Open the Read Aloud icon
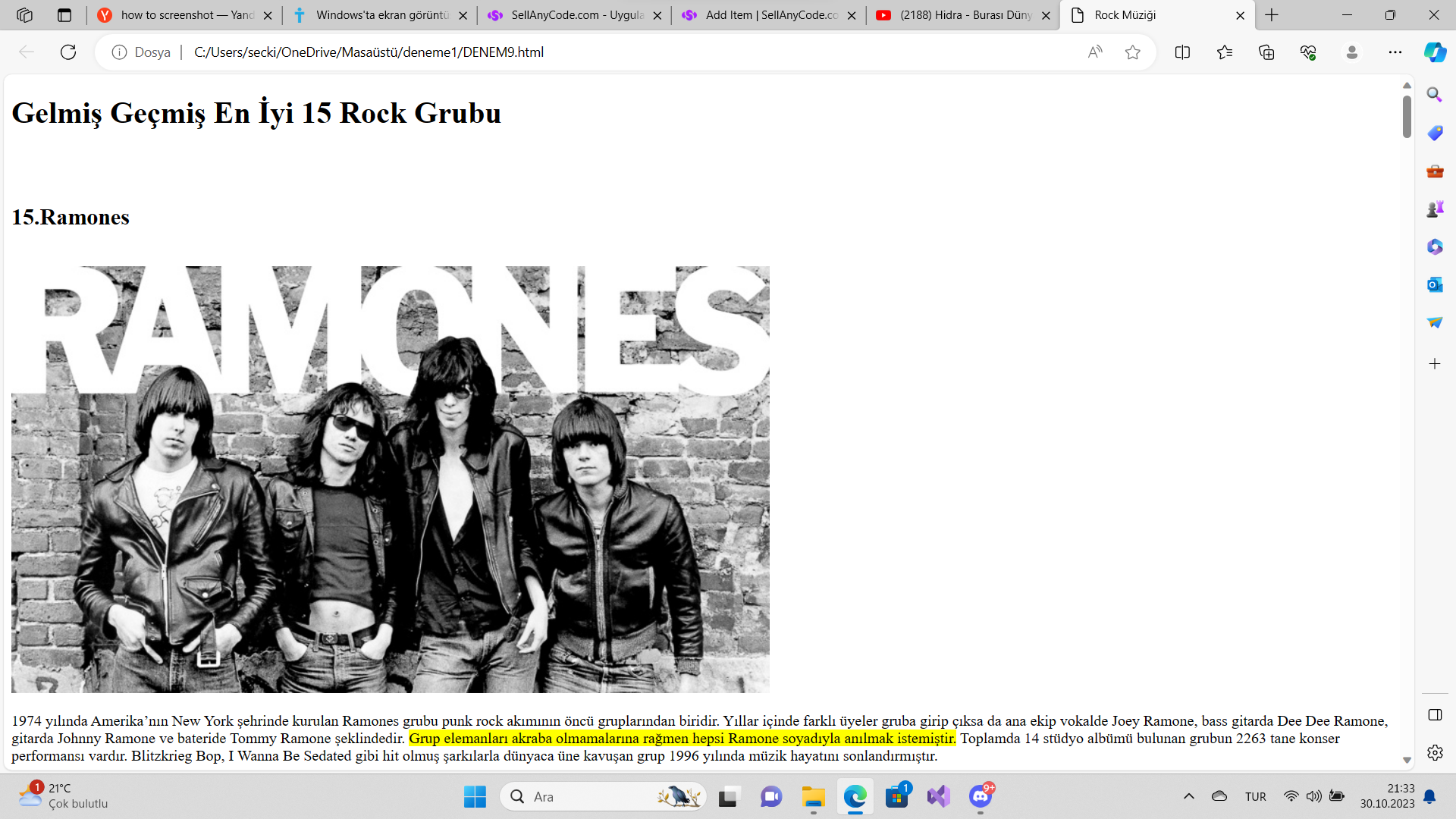 [x=1094, y=52]
